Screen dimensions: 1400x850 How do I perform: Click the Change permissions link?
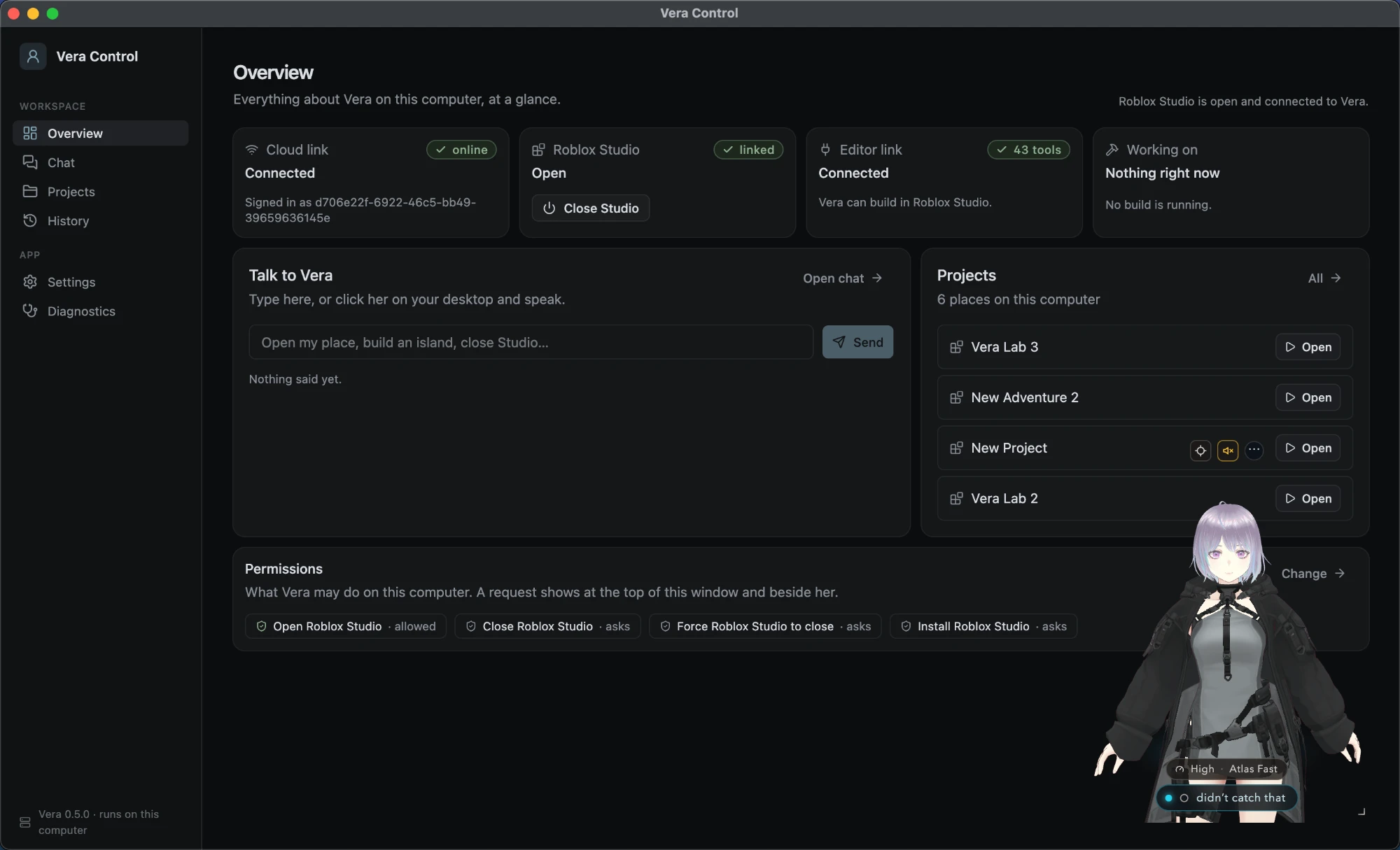1313,574
